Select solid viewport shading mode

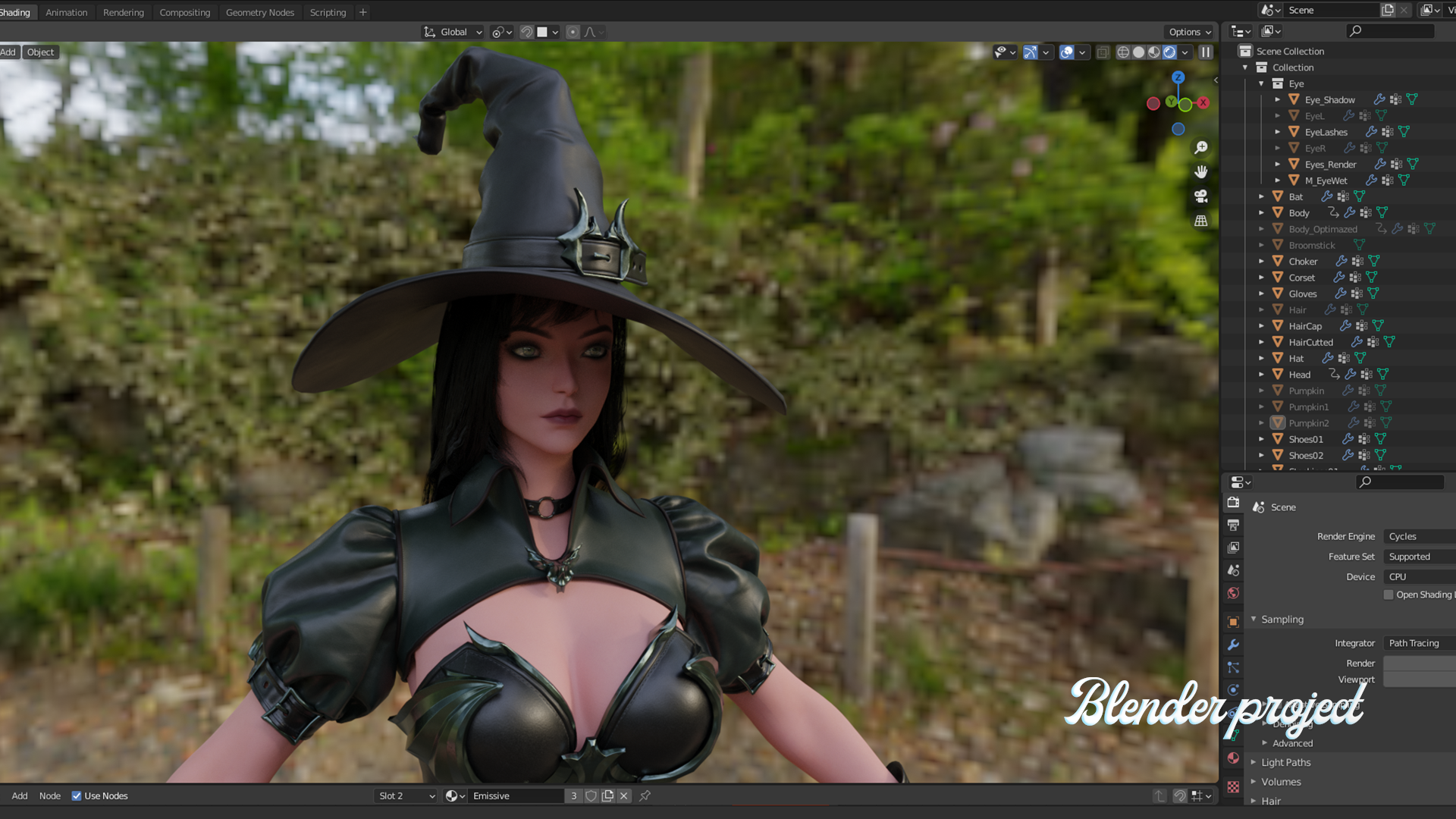[x=1138, y=52]
